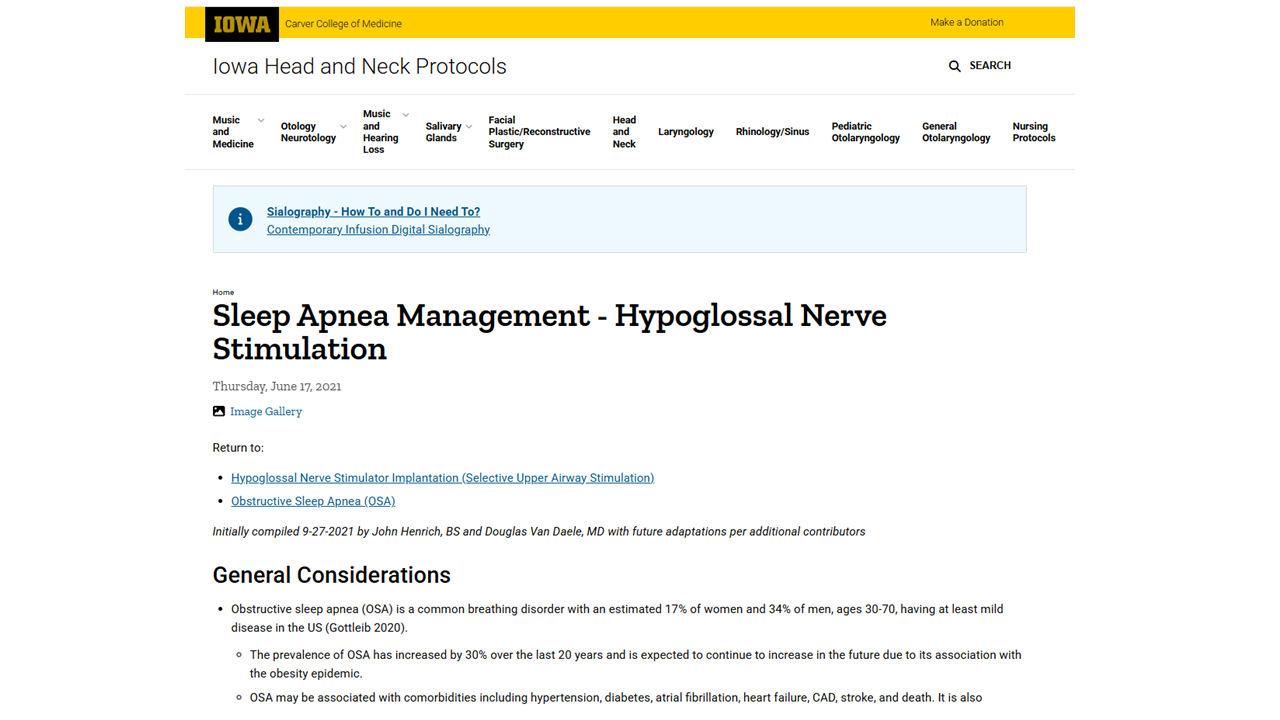The width and height of the screenshot is (1280, 720).
Task: Go to Pediatric Otolaryngology section
Action: click(865, 132)
